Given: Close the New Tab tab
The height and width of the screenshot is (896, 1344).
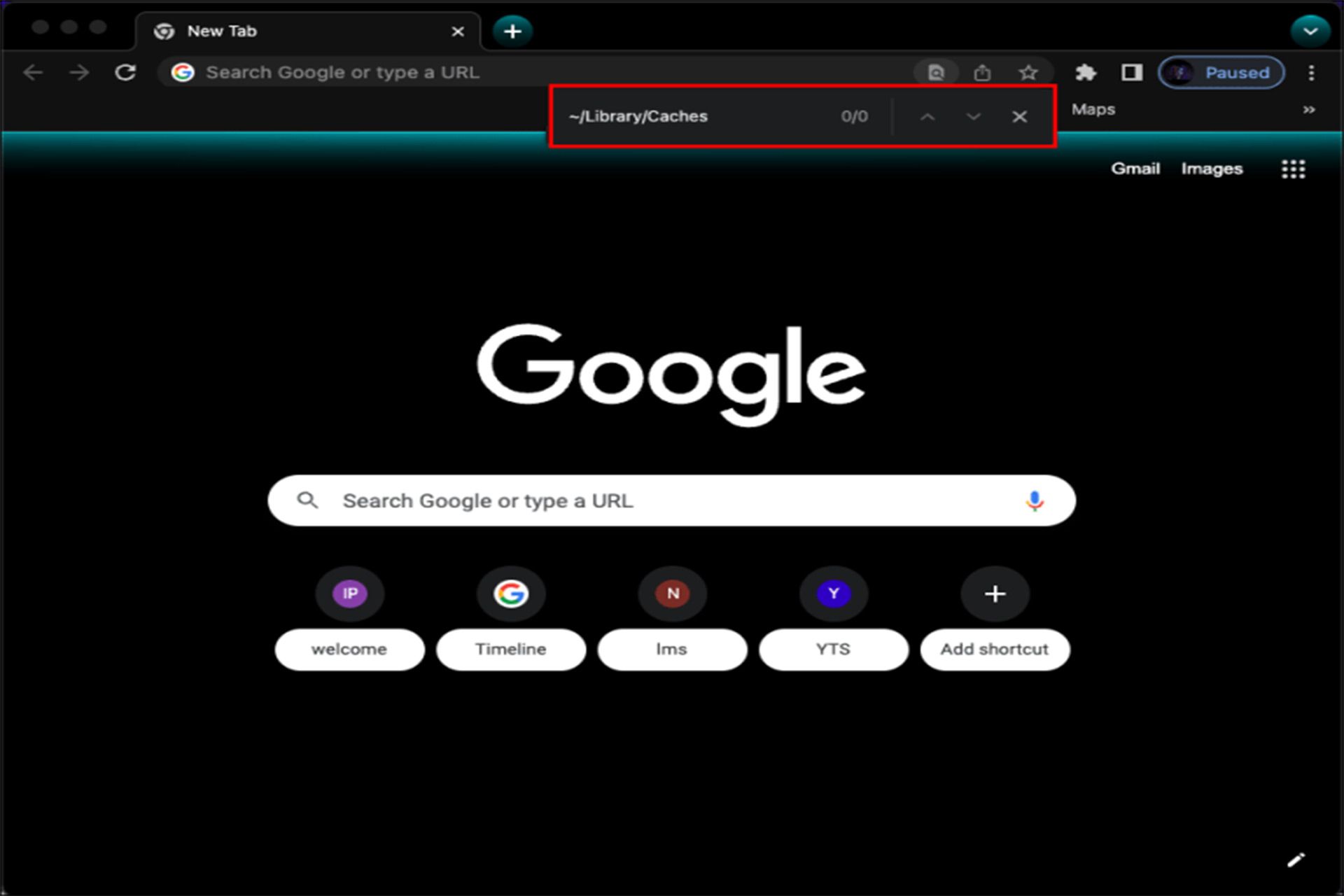Looking at the screenshot, I should tap(458, 31).
